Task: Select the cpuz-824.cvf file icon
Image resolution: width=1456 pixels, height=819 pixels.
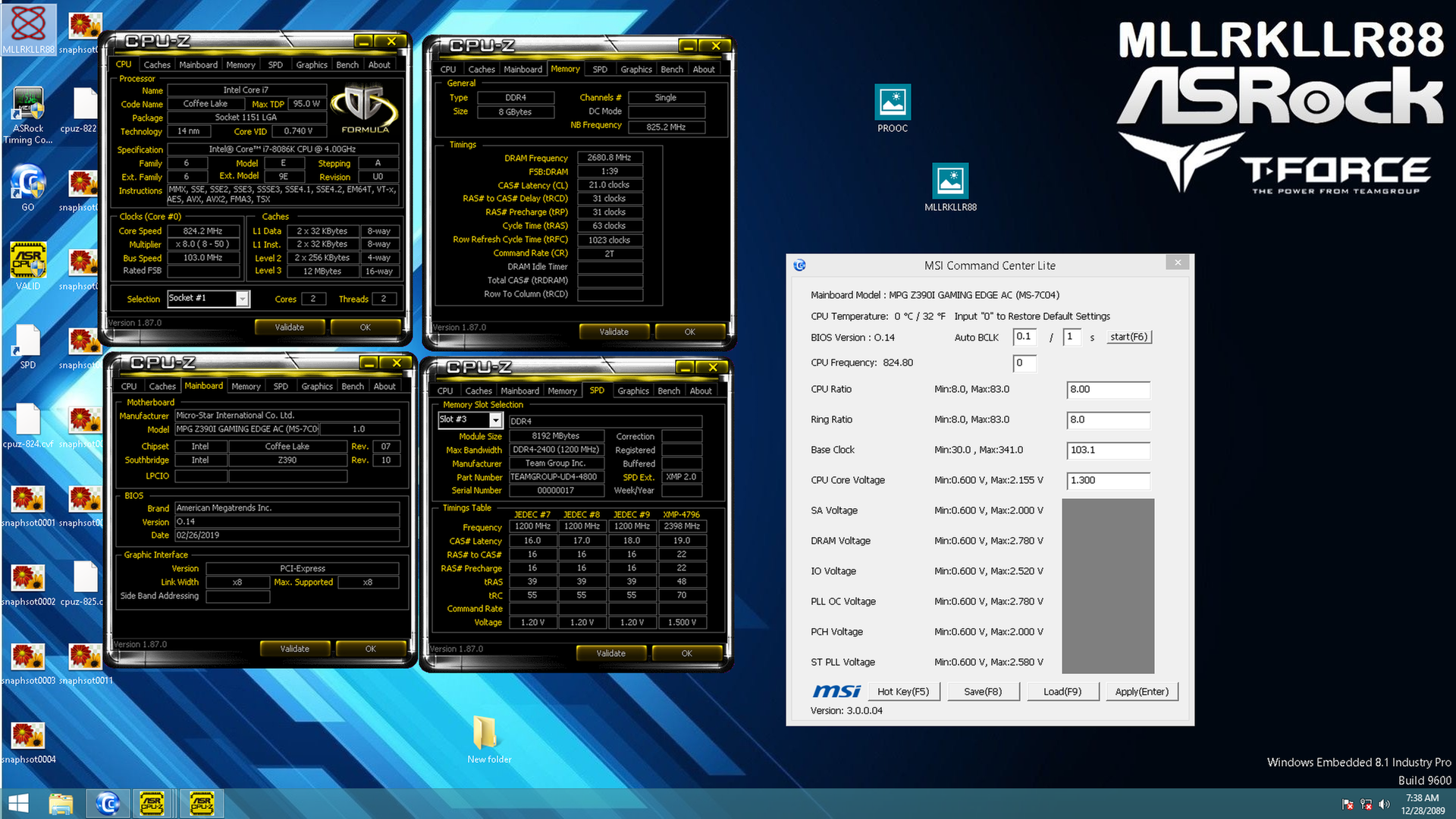Action: click(x=28, y=426)
